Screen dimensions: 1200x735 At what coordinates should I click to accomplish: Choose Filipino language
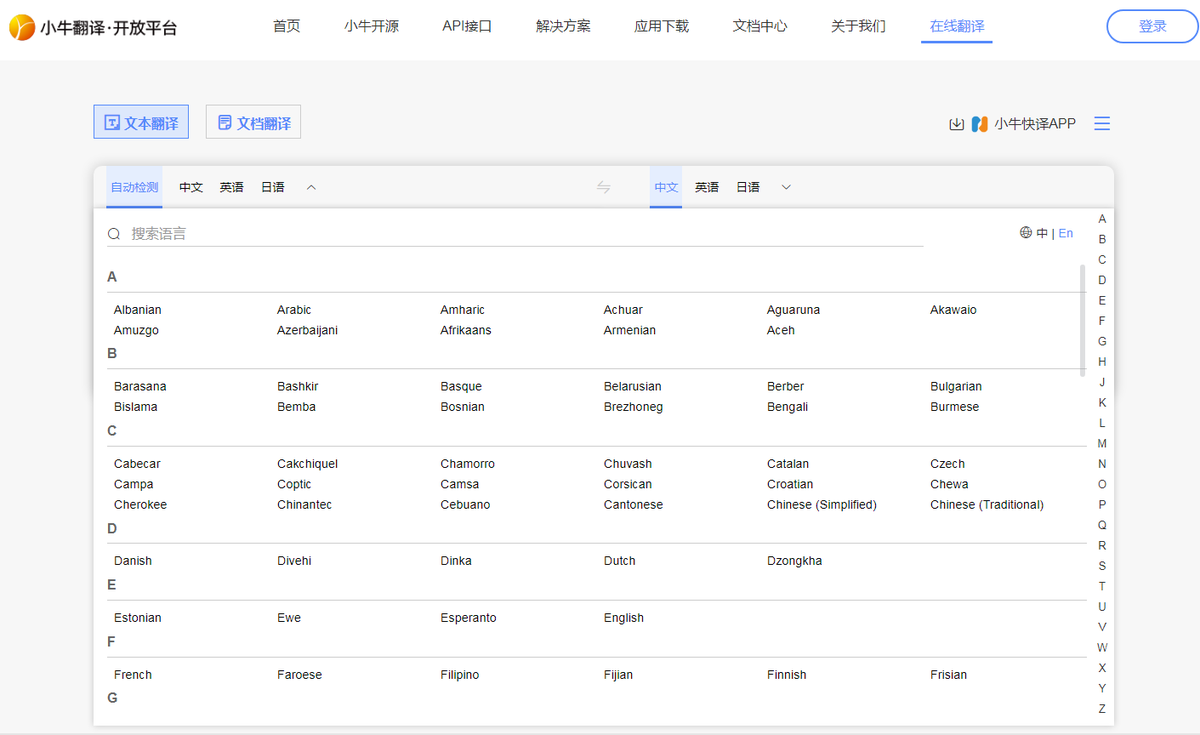point(460,675)
